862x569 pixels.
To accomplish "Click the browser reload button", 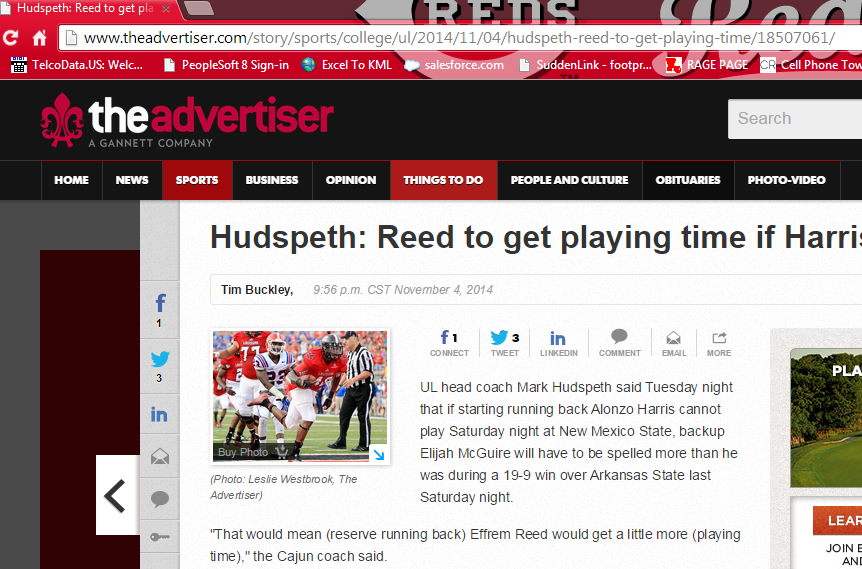I will [11, 38].
